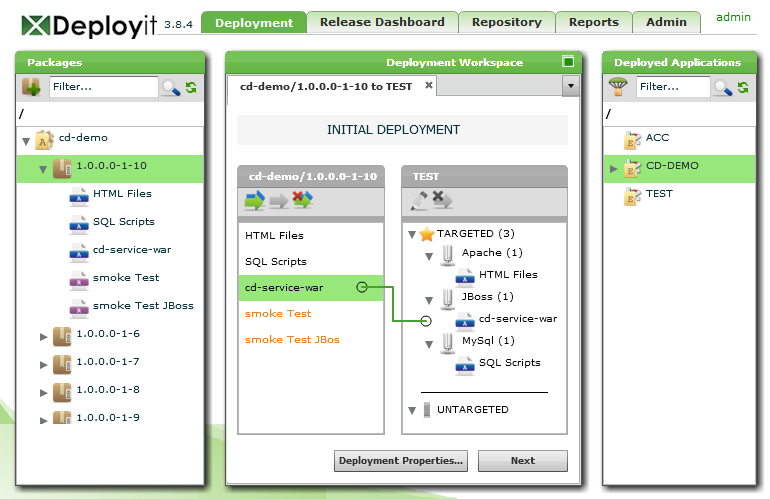The width and height of the screenshot is (770, 499).
Task: Click the auto-map all deployables green arrow icon
Action: (x=255, y=201)
